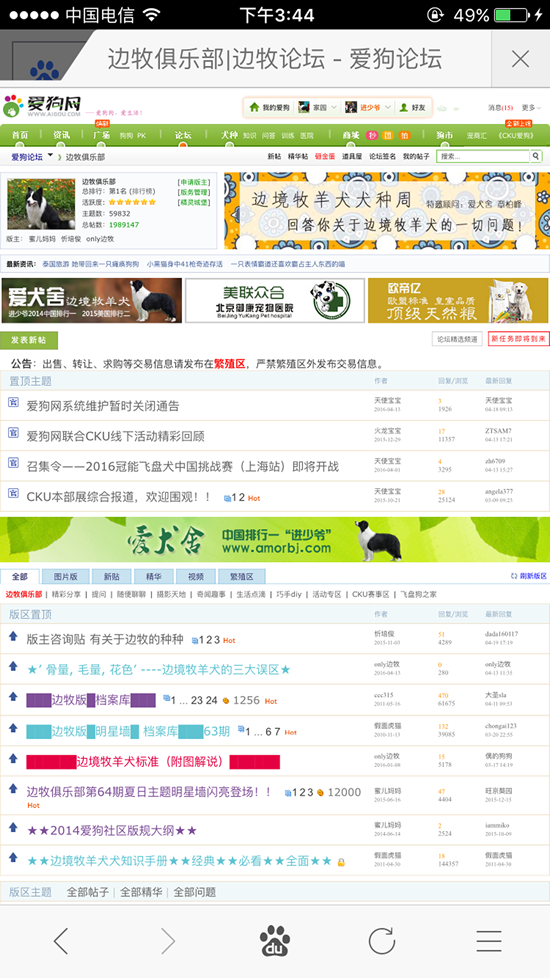Reload the page with refresh icon

[382, 941]
